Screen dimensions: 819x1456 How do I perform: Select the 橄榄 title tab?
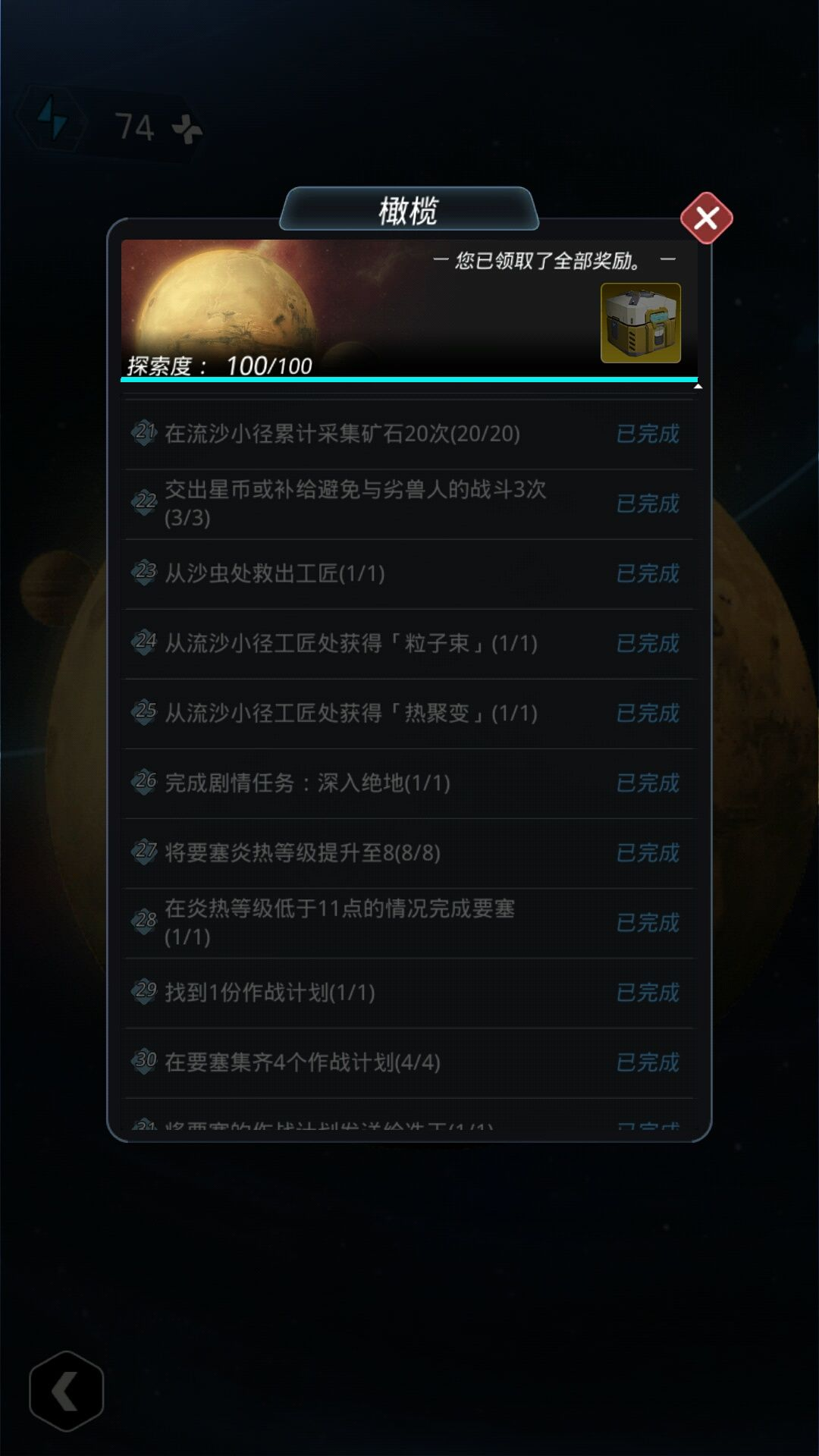(x=409, y=210)
